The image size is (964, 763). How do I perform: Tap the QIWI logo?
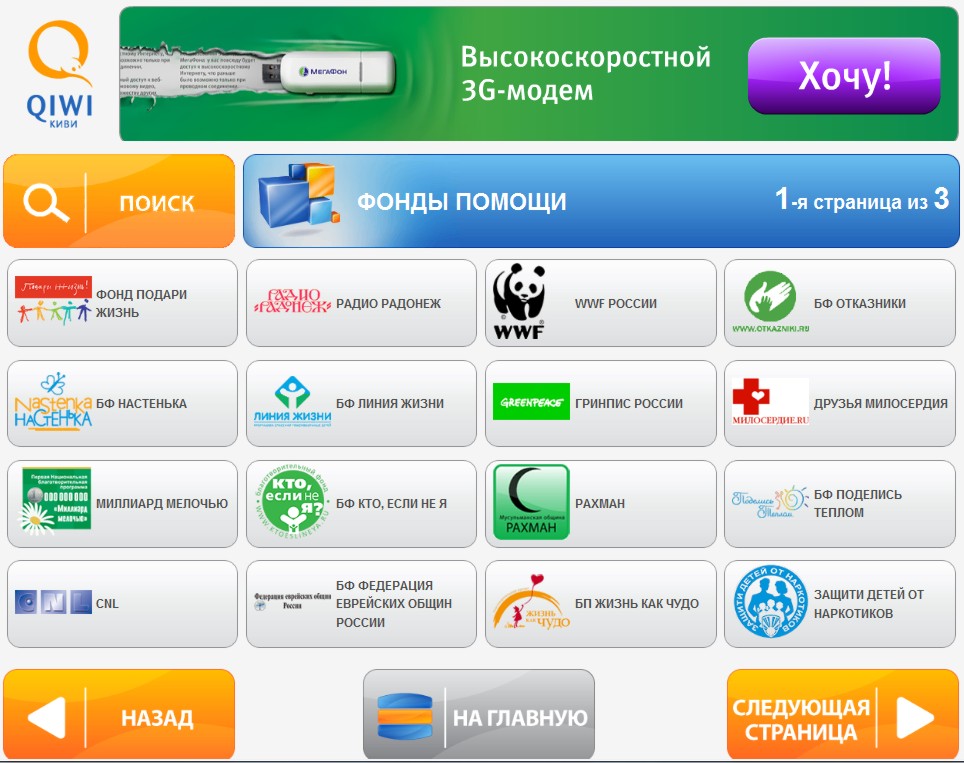point(60,74)
